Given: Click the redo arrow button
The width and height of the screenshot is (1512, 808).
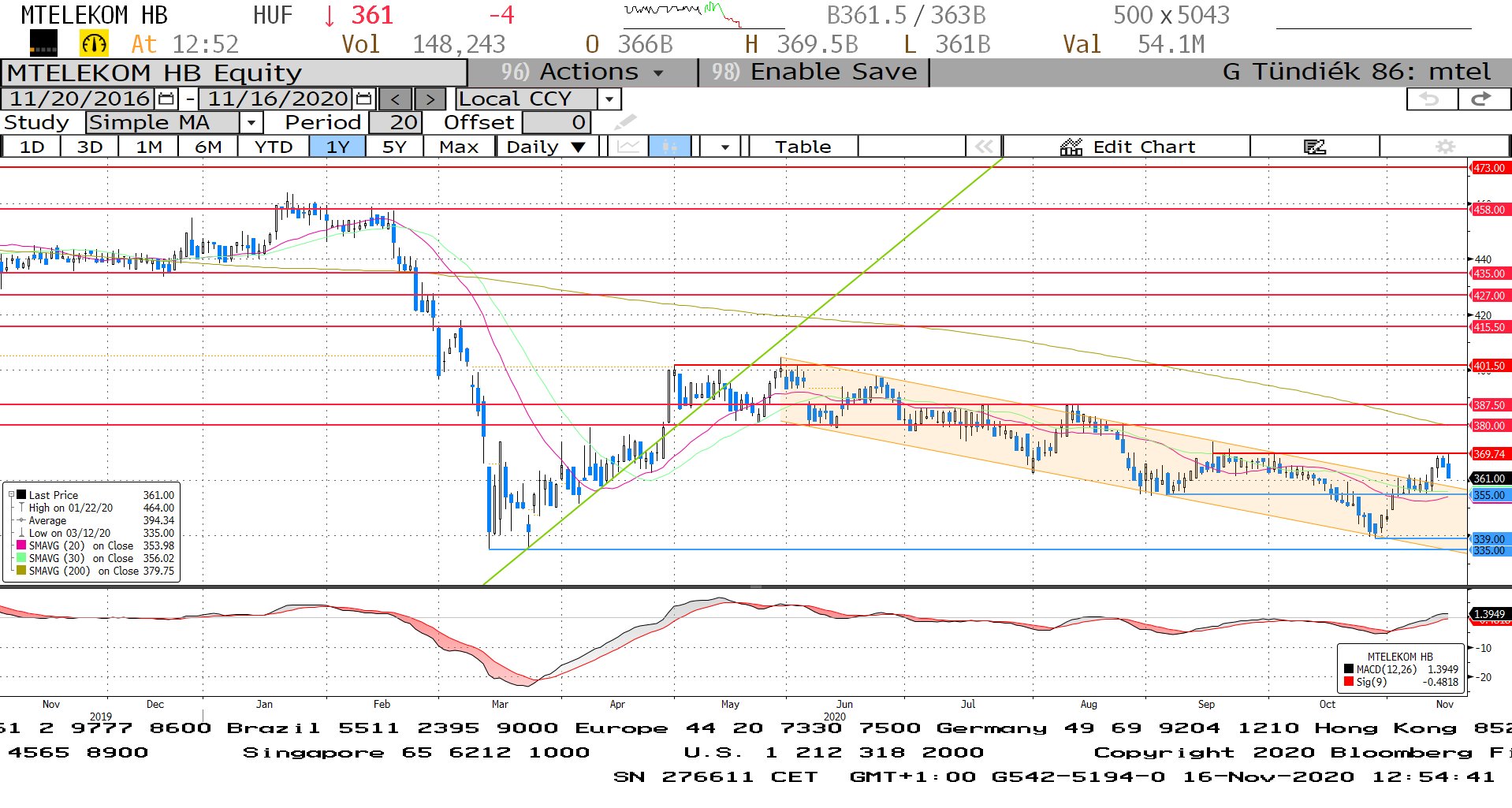Looking at the screenshot, I should pyautogui.click(x=1482, y=99).
